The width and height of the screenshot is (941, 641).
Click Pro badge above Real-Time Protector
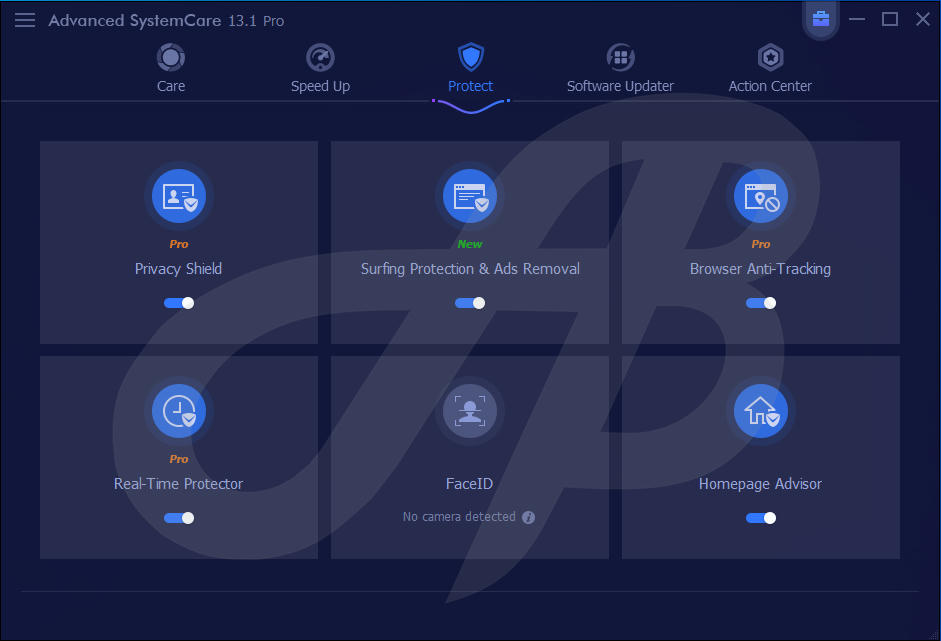179,459
